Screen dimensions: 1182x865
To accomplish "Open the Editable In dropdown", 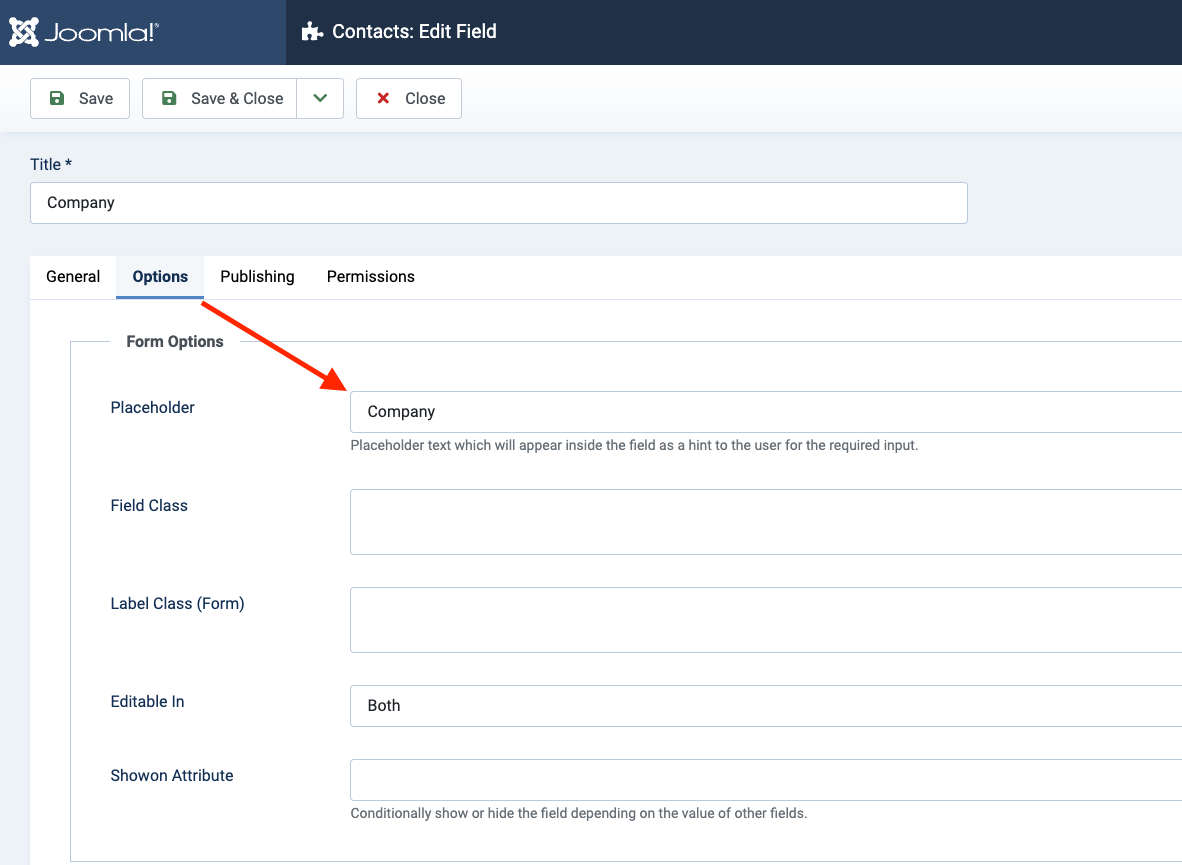I will point(765,705).
